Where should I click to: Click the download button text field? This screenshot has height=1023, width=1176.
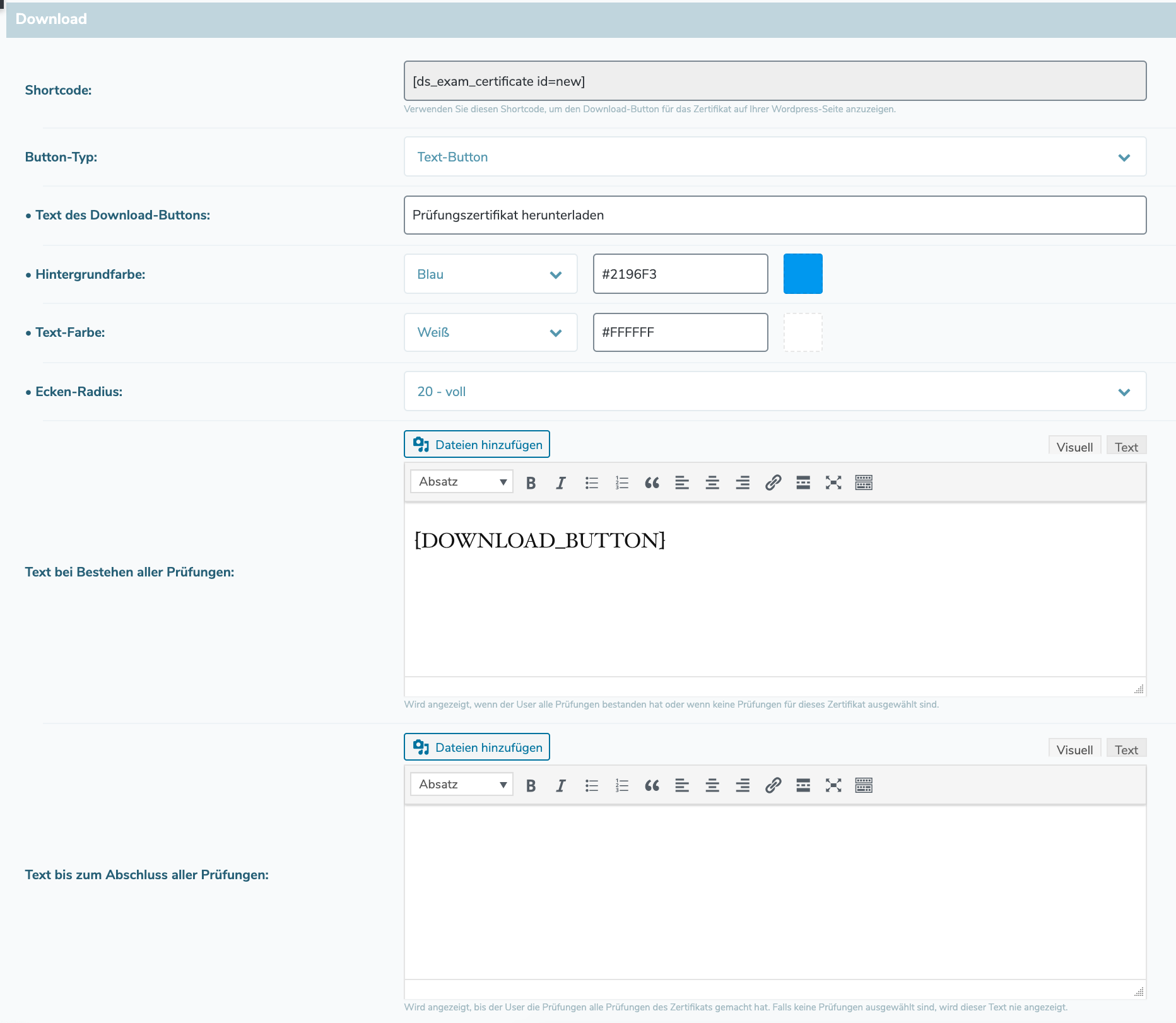[775, 215]
